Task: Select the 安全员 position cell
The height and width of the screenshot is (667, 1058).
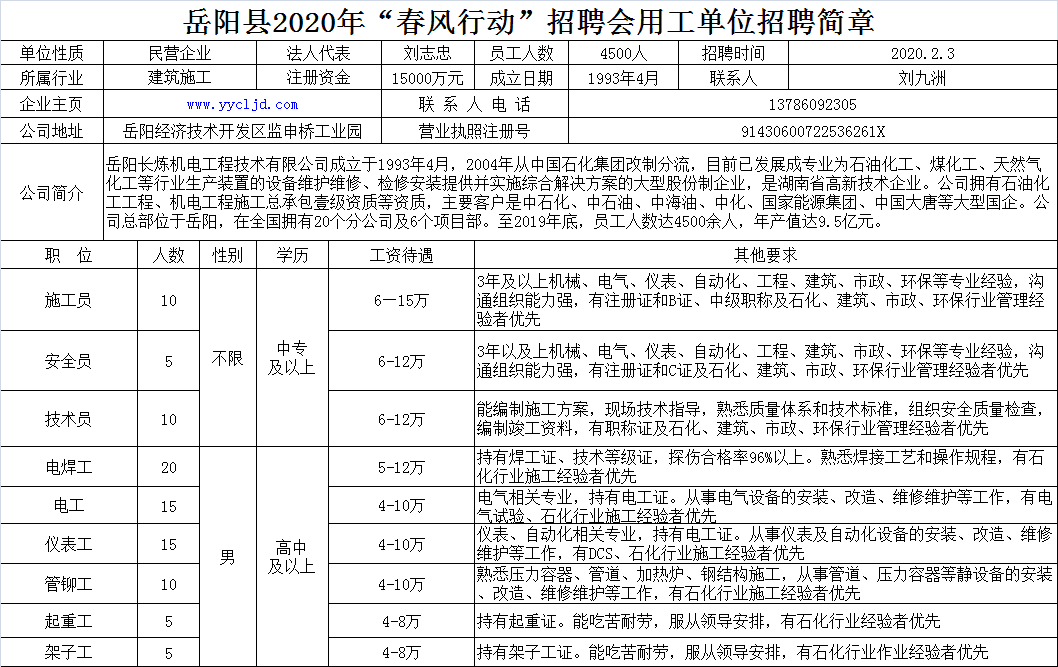Action: coord(69,361)
